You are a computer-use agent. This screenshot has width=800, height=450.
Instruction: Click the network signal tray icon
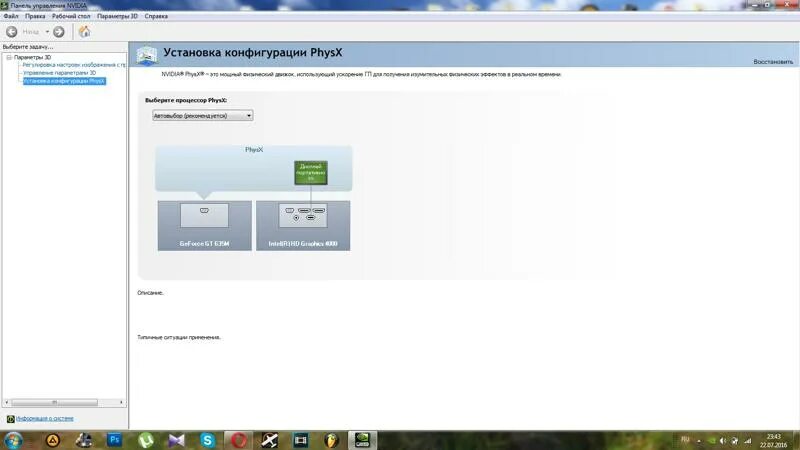click(747, 441)
